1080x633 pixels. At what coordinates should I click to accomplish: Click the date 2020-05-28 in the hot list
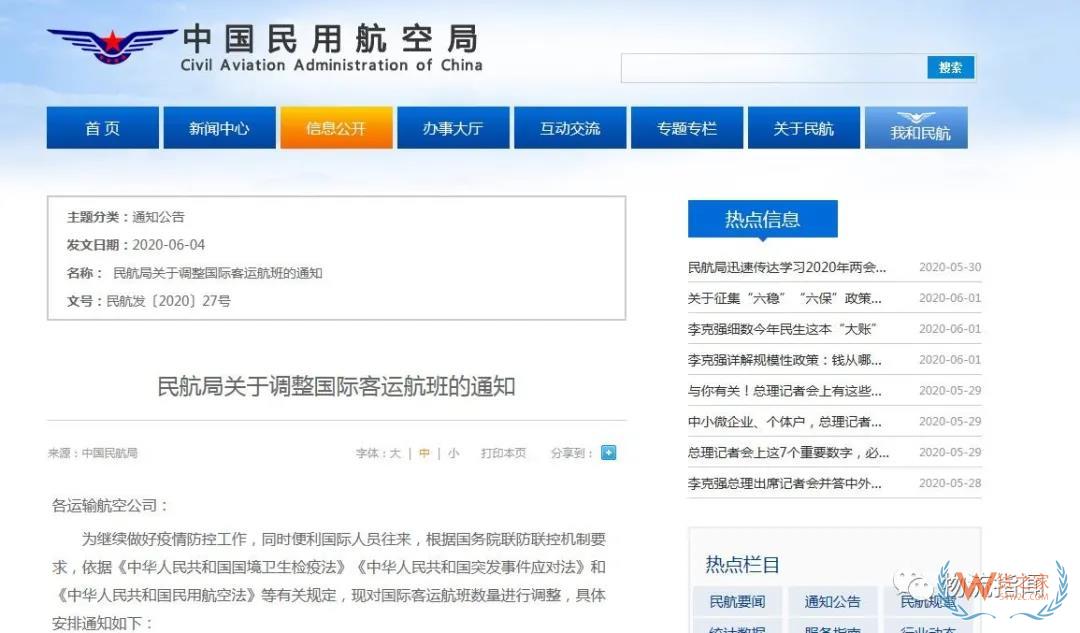click(950, 484)
